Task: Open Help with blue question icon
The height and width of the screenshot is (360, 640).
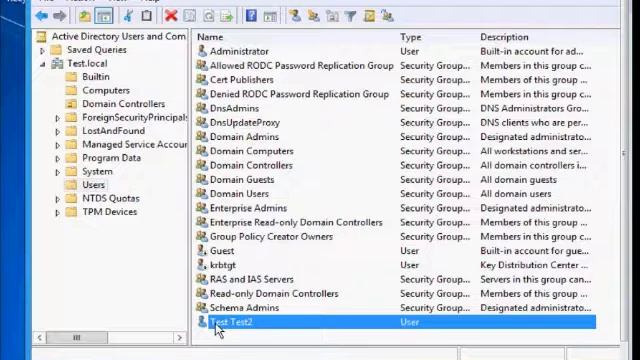Action: point(251,16)
